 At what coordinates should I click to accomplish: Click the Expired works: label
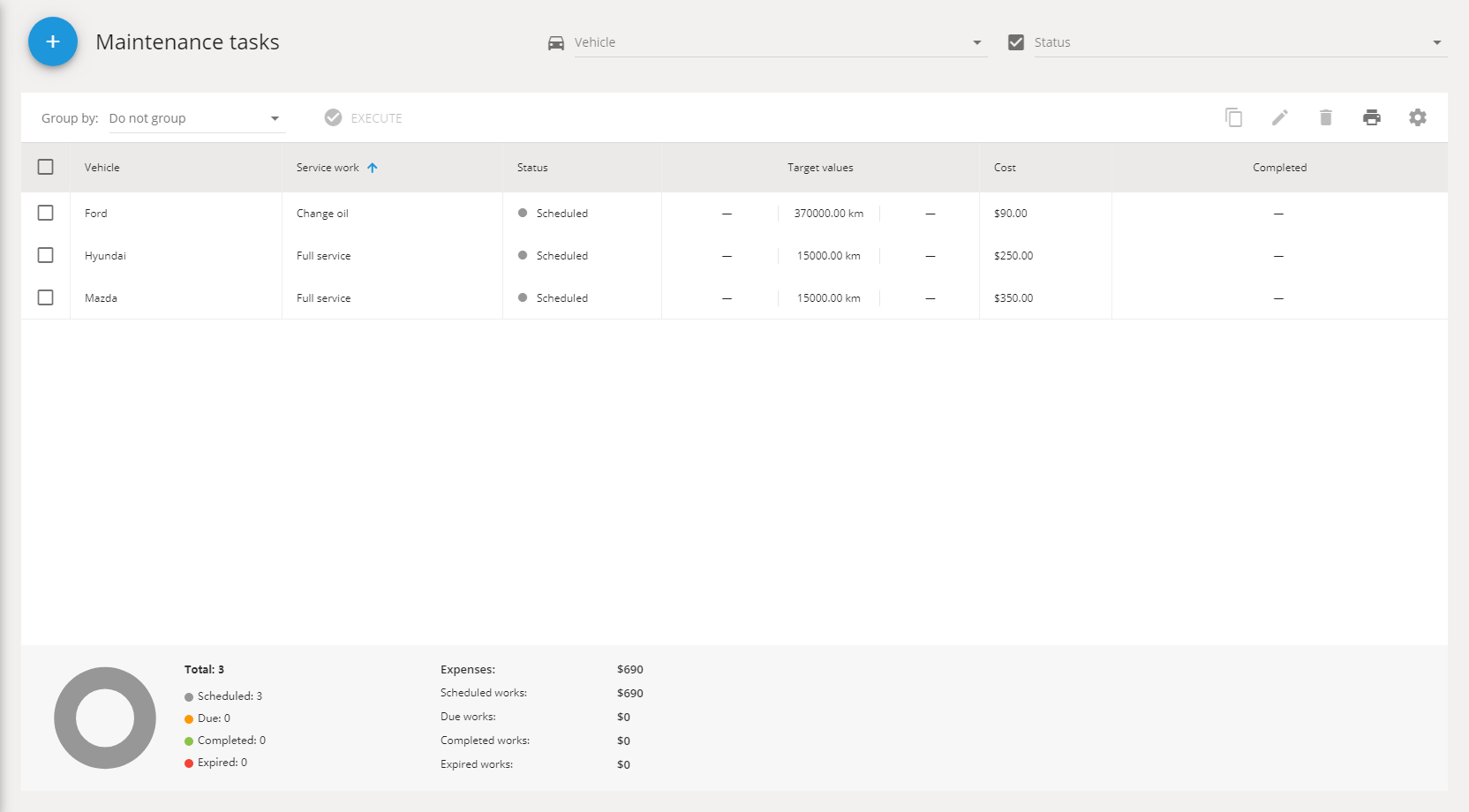(x=477, y=764)
